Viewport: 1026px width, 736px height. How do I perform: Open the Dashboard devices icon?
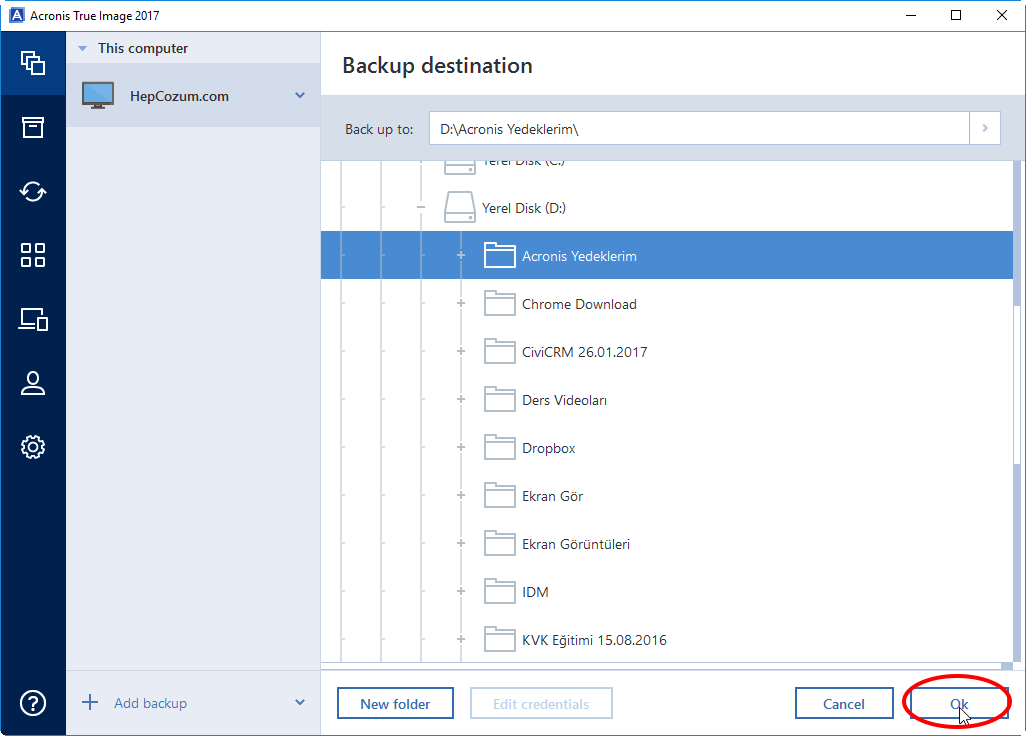coord(33,319)
